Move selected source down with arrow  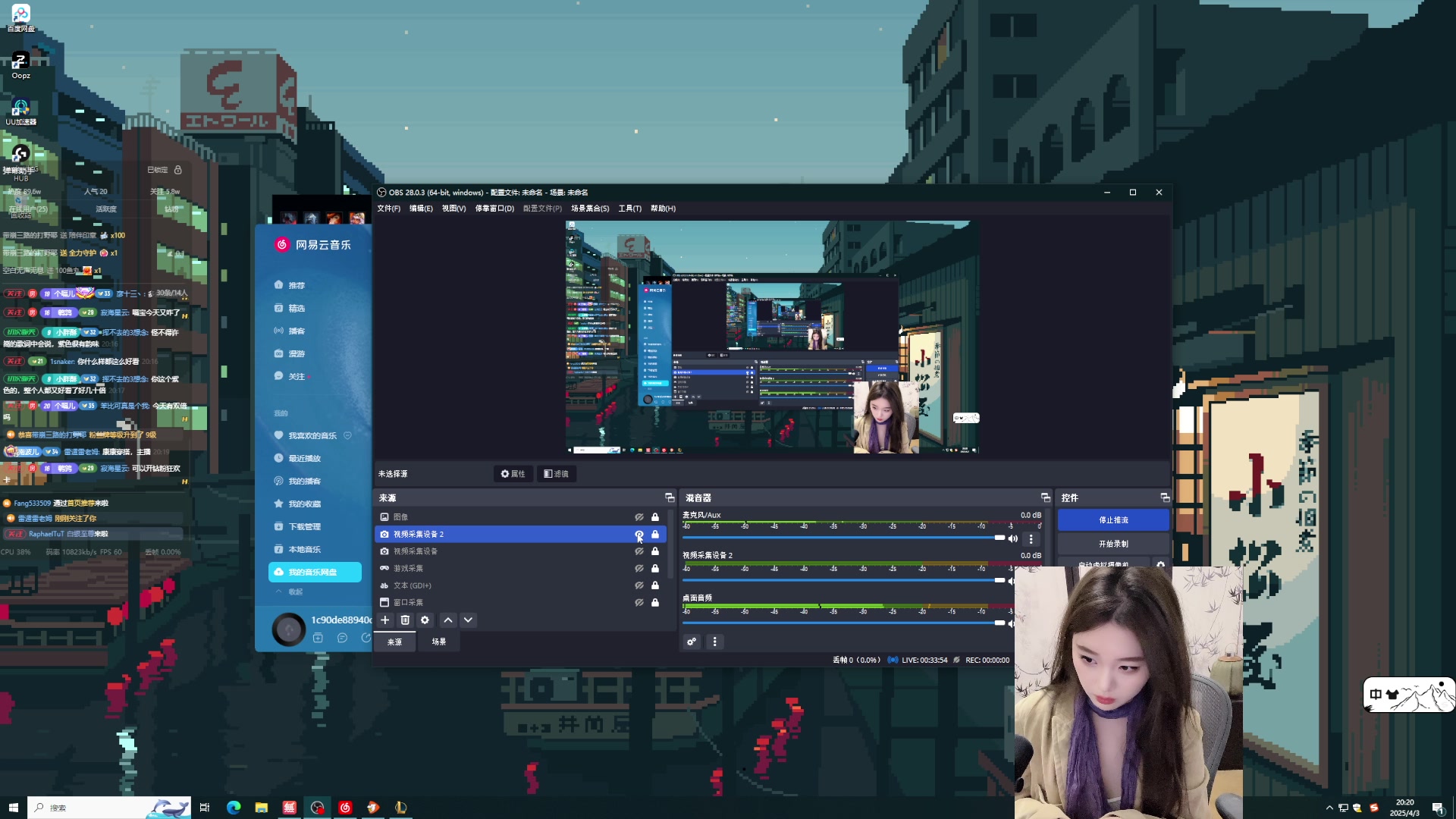pos(468,620)
